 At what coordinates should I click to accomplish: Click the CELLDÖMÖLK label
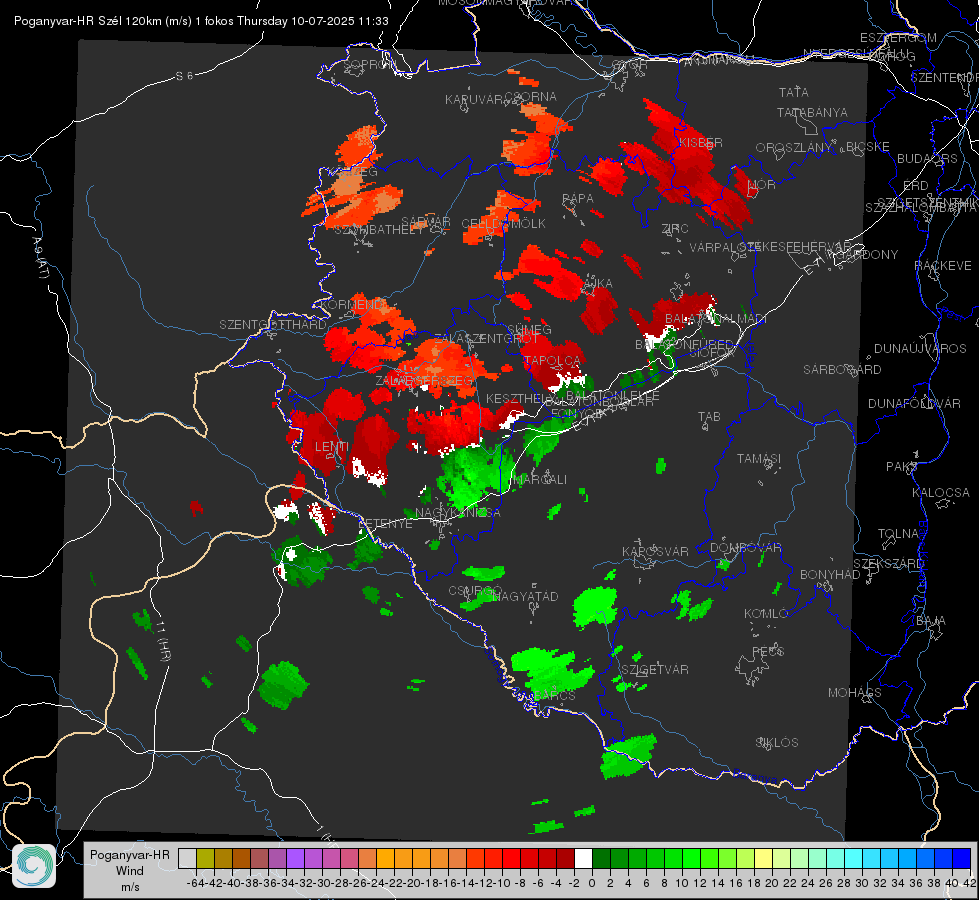[503, 224]
